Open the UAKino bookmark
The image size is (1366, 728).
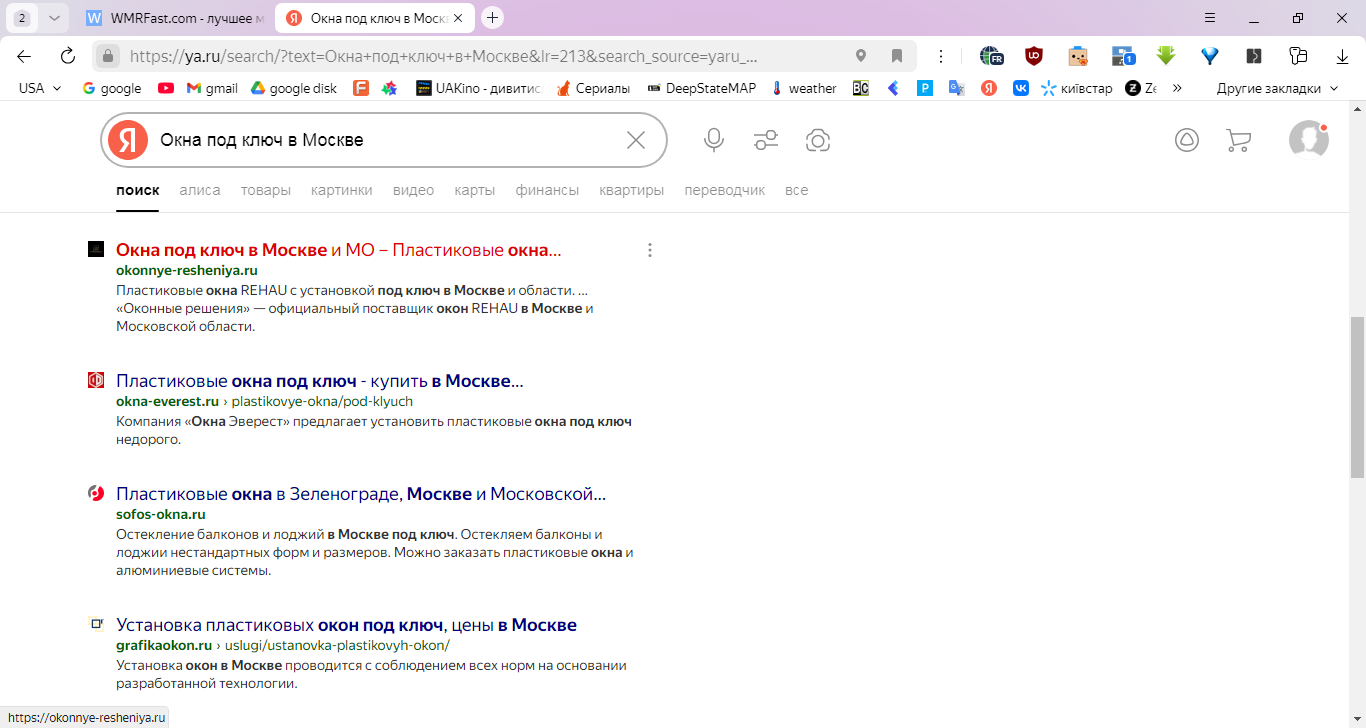(478, 88)
